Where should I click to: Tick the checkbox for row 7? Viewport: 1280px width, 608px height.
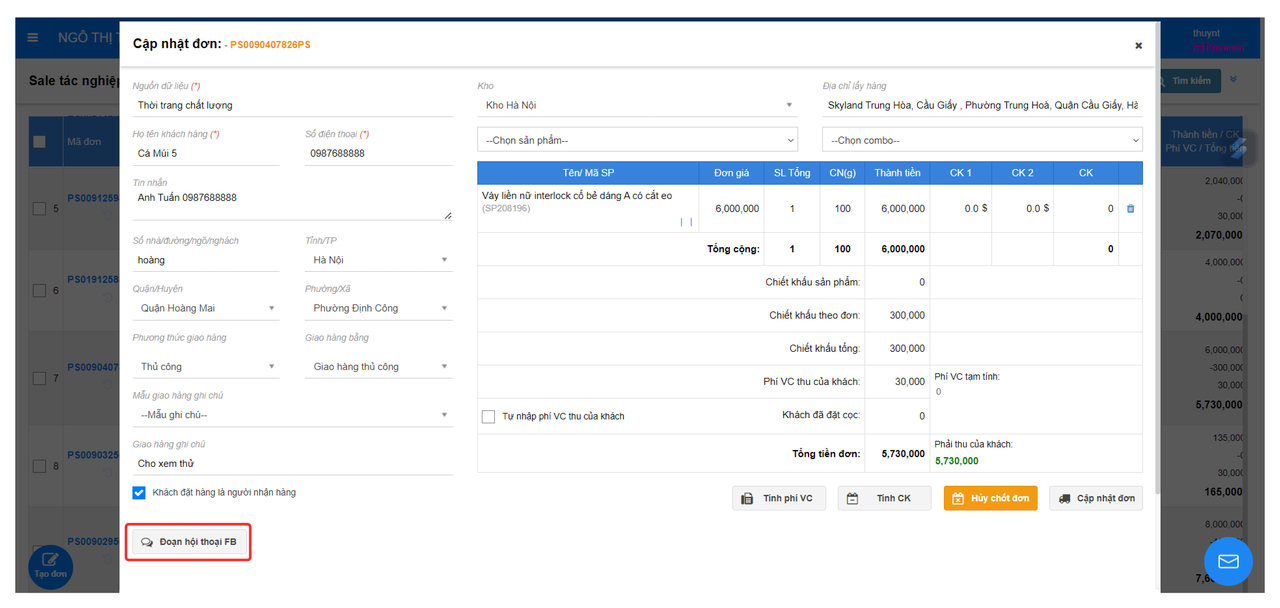click(39, 378)
